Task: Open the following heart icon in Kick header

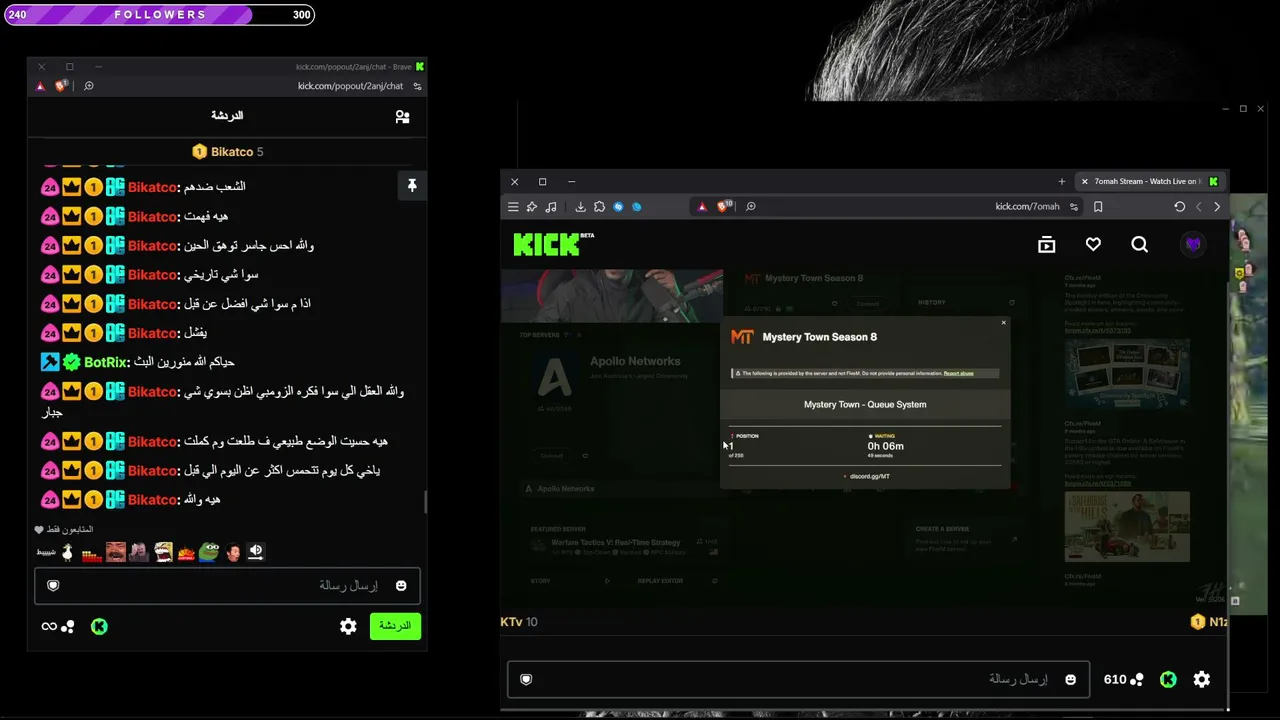Action: pos(1093,245)
